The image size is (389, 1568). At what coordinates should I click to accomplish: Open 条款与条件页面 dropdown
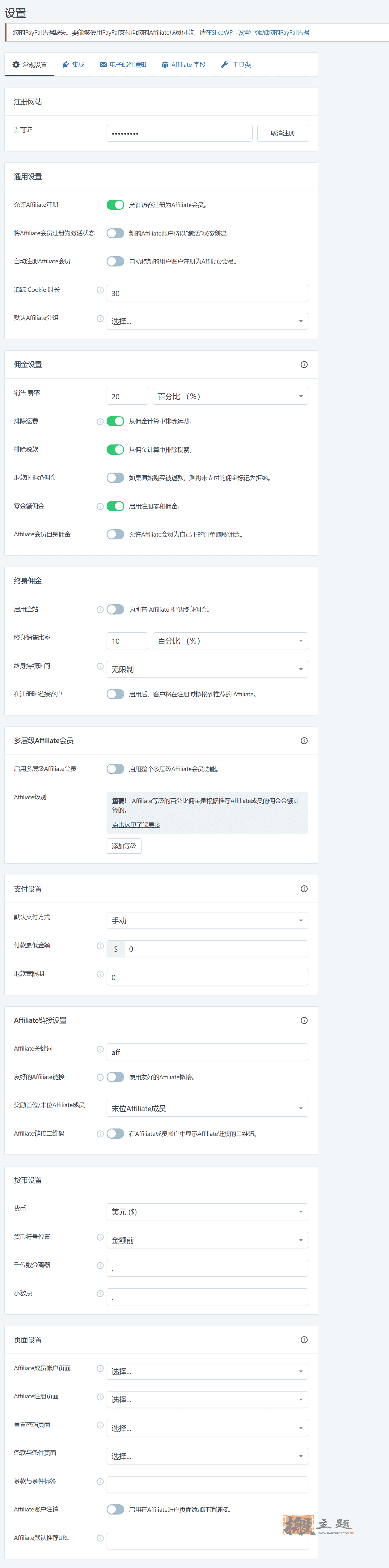pos(207,1456)
